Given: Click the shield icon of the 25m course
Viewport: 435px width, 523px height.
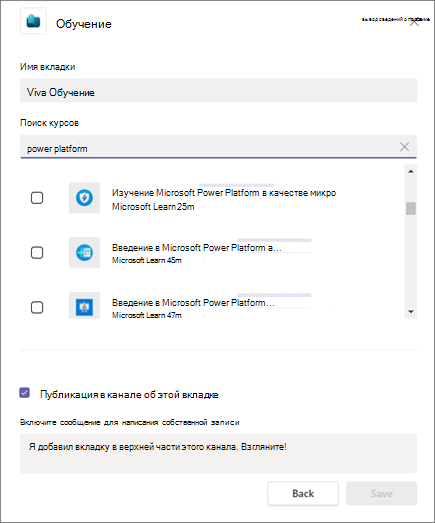Looking at the screenshot, I should click(x=84, y=198).
